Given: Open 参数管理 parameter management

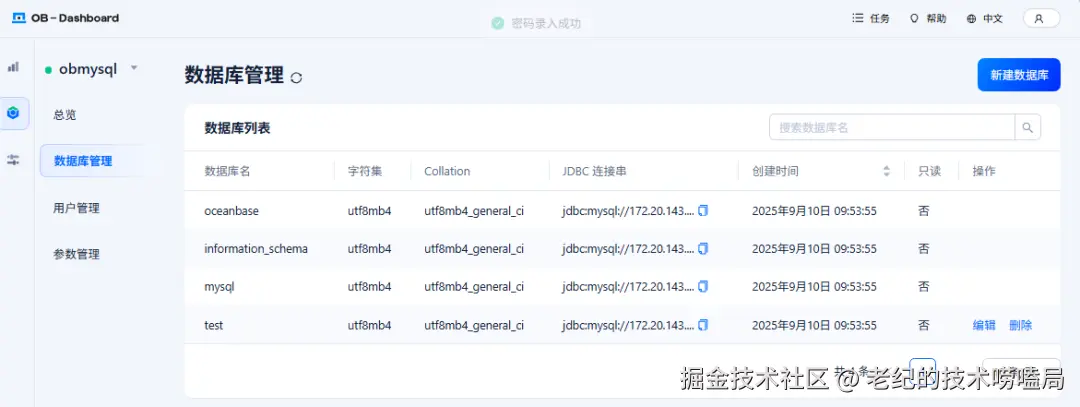Looking at the screenshot, I should (x=76, y=253).
